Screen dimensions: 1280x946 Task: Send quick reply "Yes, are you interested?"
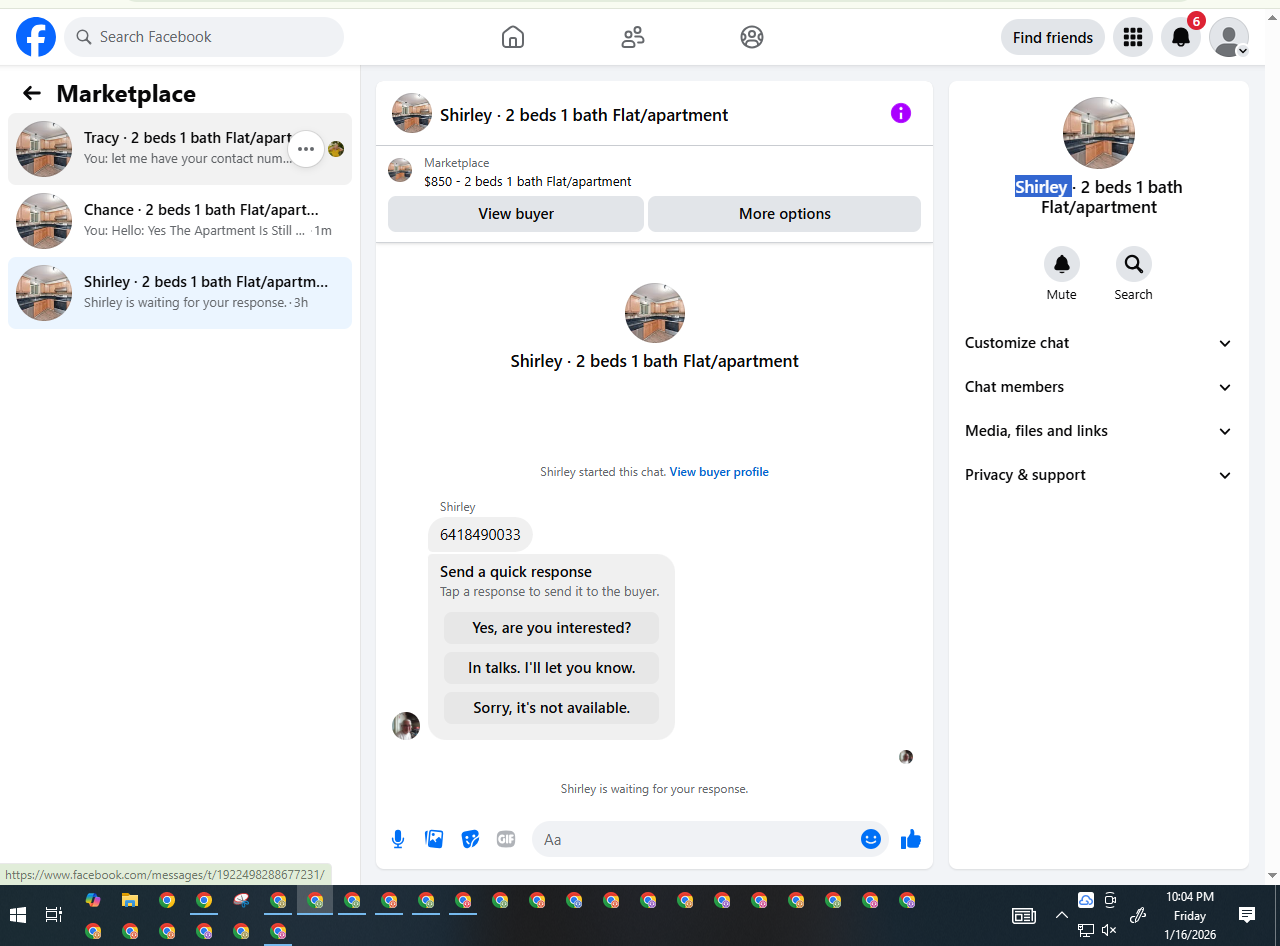pos(552,628)
